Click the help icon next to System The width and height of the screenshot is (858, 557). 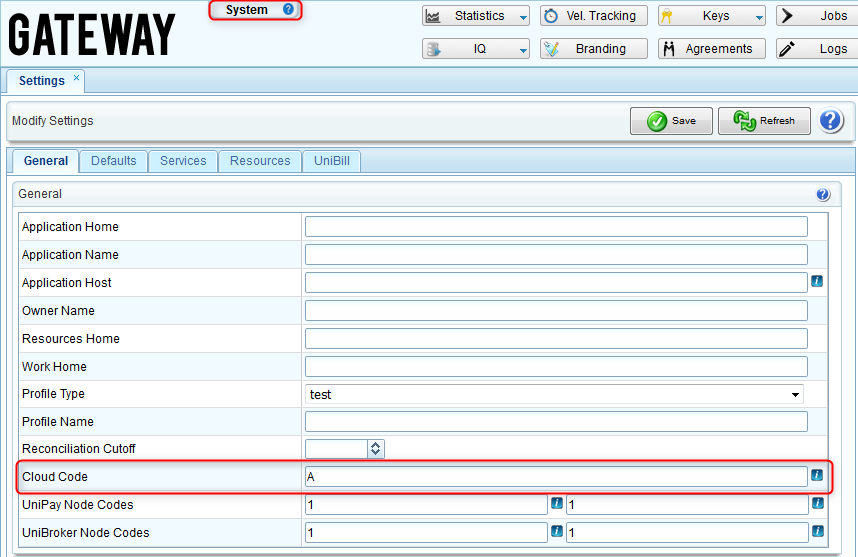[x=288, y=9]
